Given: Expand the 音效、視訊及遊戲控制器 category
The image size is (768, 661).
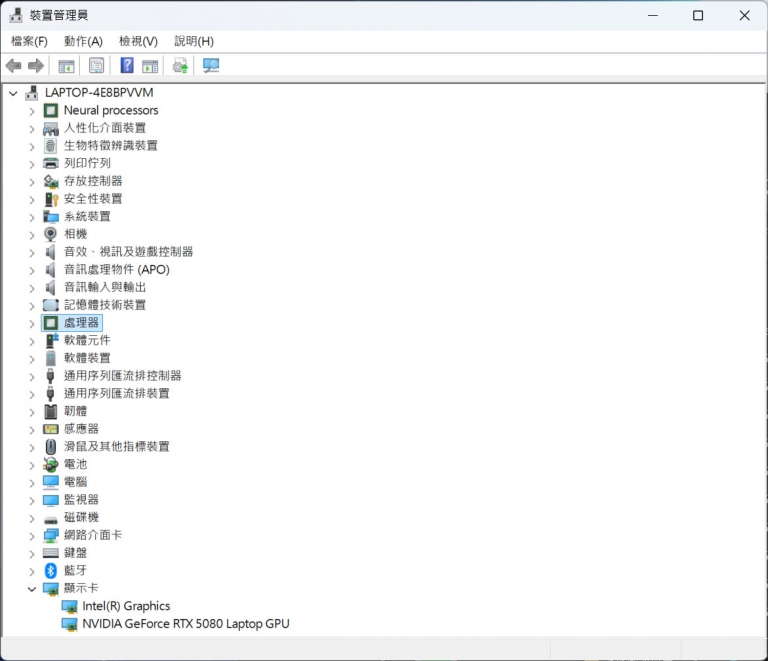Looking at the screenshot, I should pyautogui.click(x=32, y=253).
